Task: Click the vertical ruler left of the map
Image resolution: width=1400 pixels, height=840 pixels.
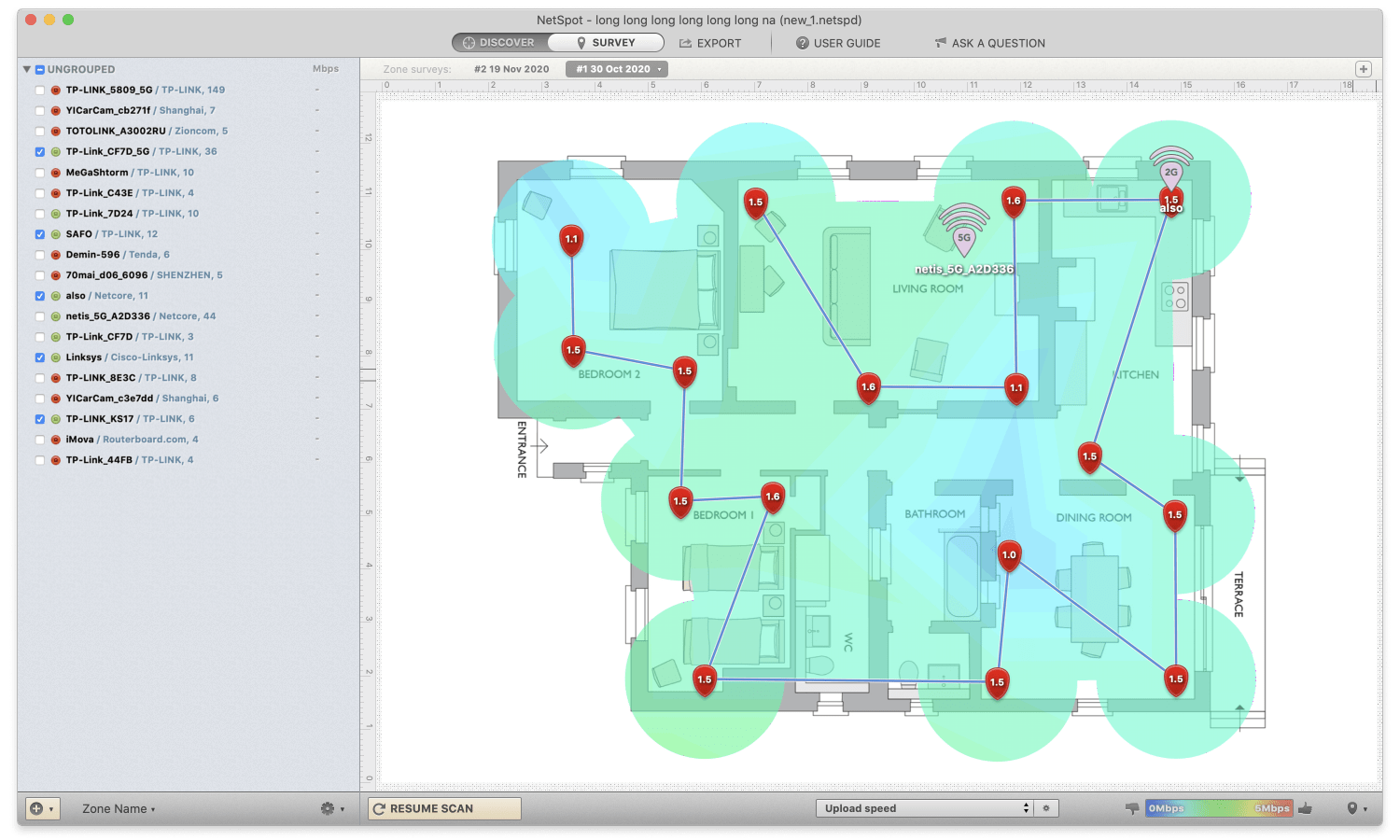Action: click(x=369, y=441)
